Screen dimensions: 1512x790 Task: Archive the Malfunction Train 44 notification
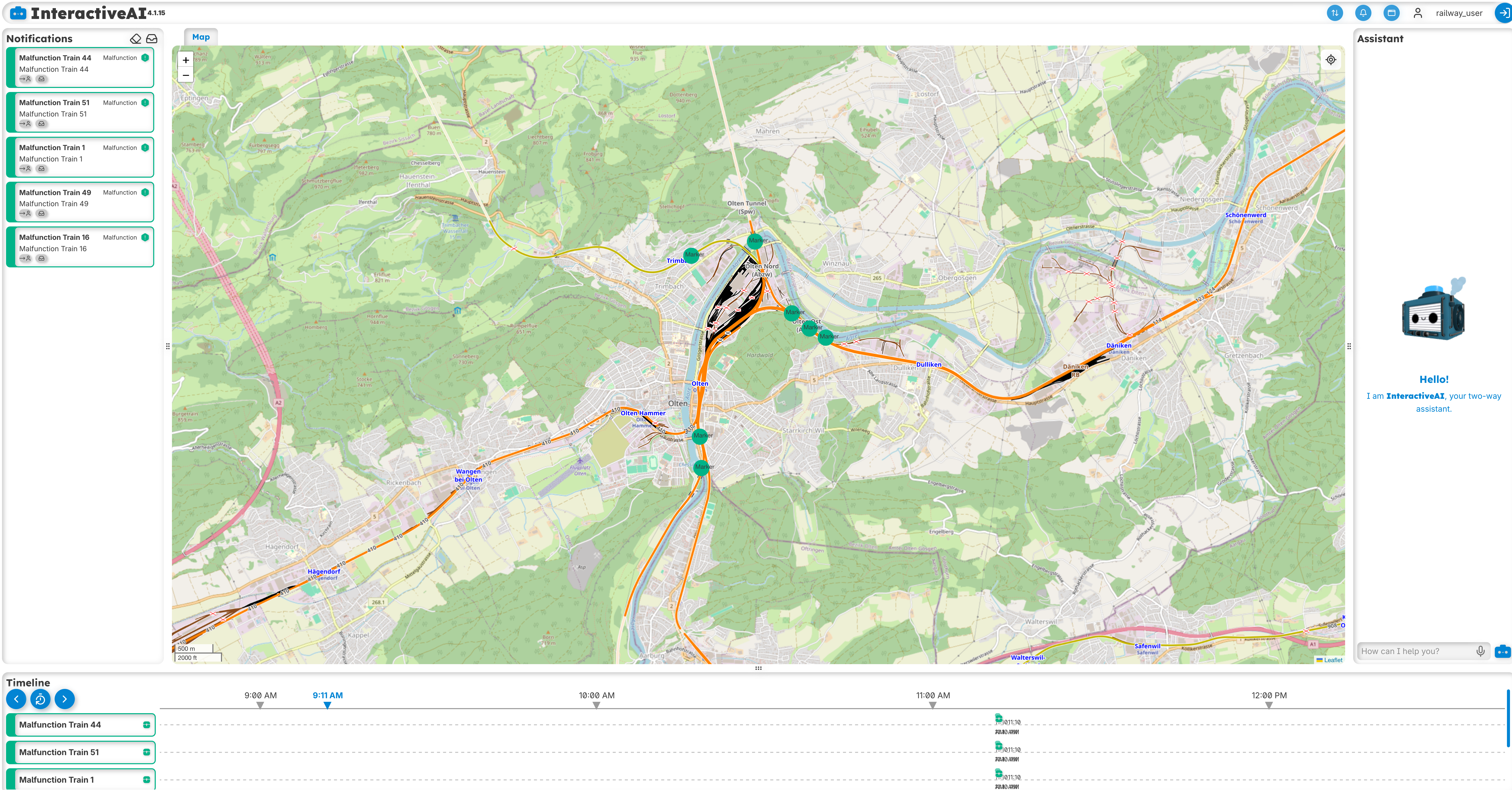pos(41,79)
